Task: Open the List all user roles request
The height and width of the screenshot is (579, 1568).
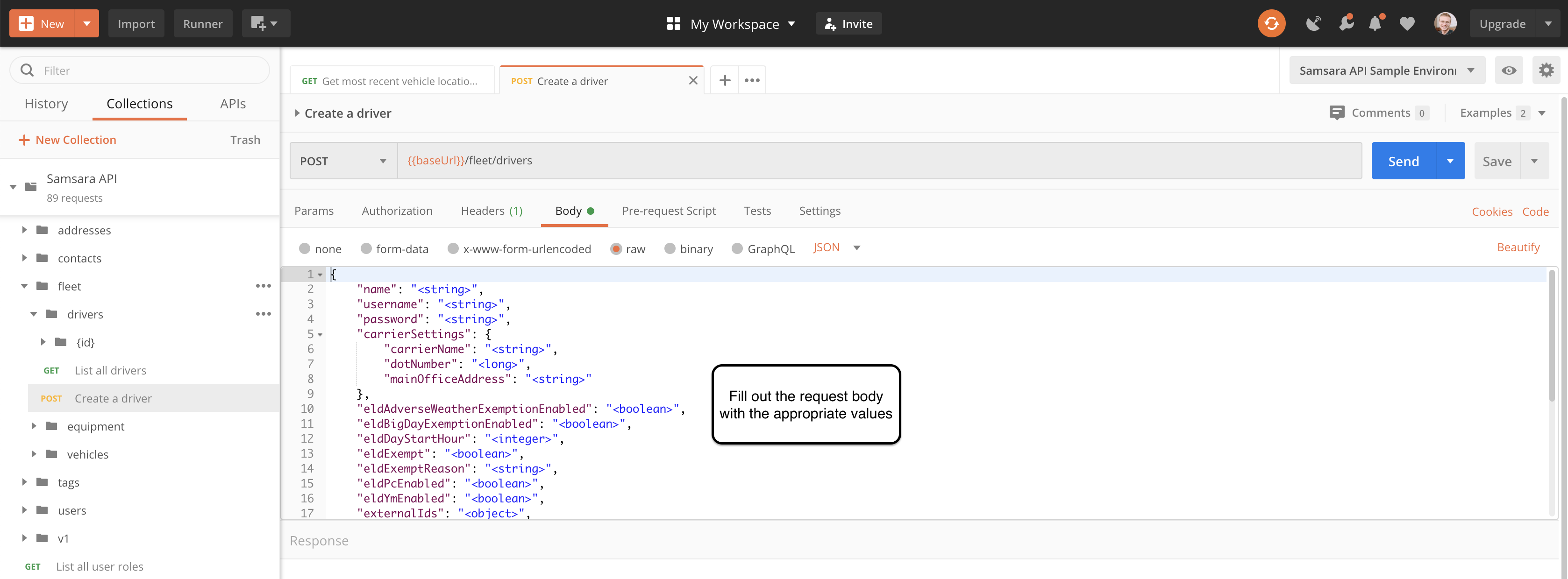Action: 99,566
